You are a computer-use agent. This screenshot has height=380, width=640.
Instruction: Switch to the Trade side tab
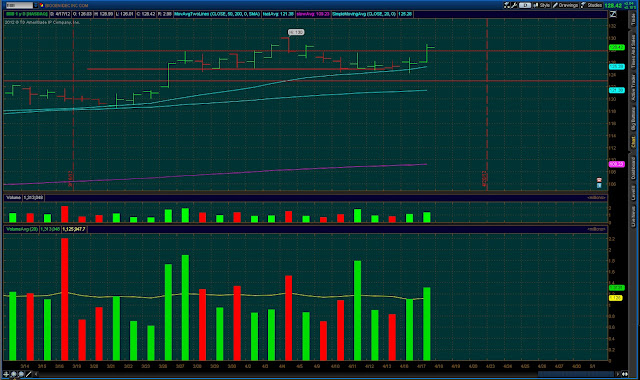tap(633, 20)
